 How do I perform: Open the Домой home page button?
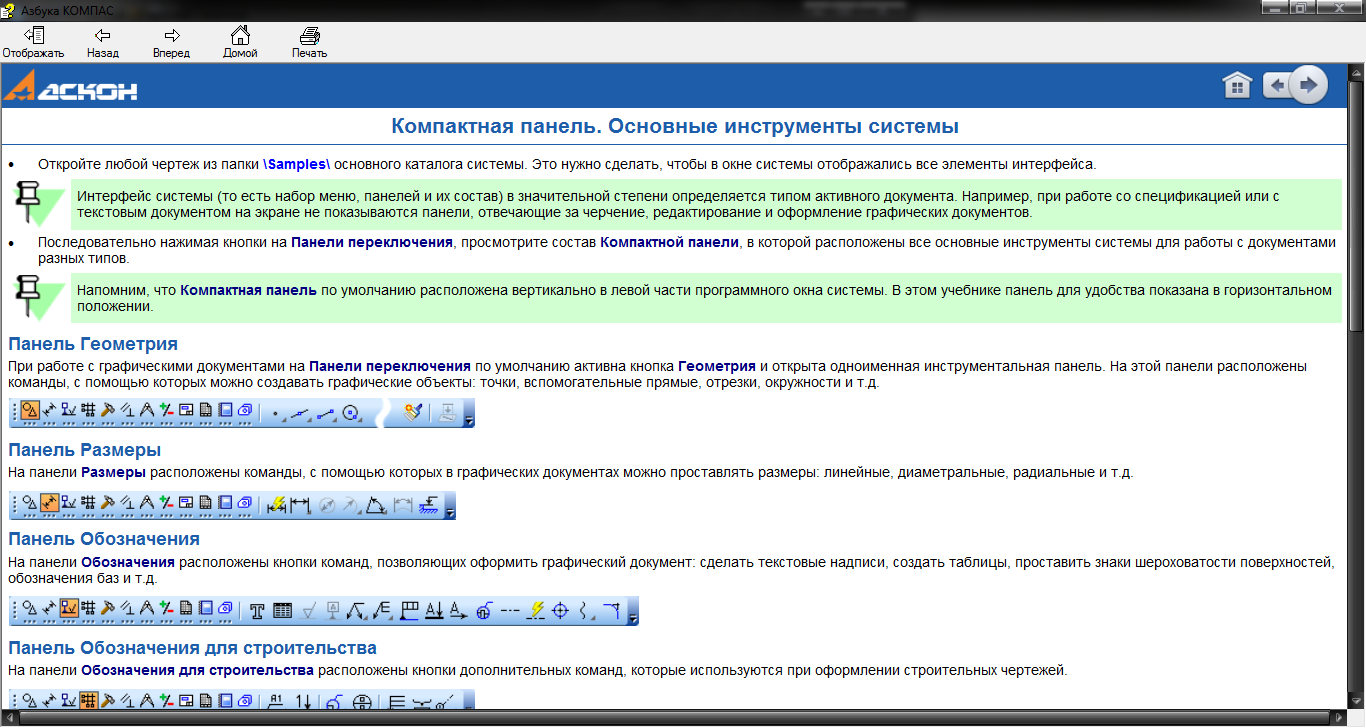coord(240,43)
